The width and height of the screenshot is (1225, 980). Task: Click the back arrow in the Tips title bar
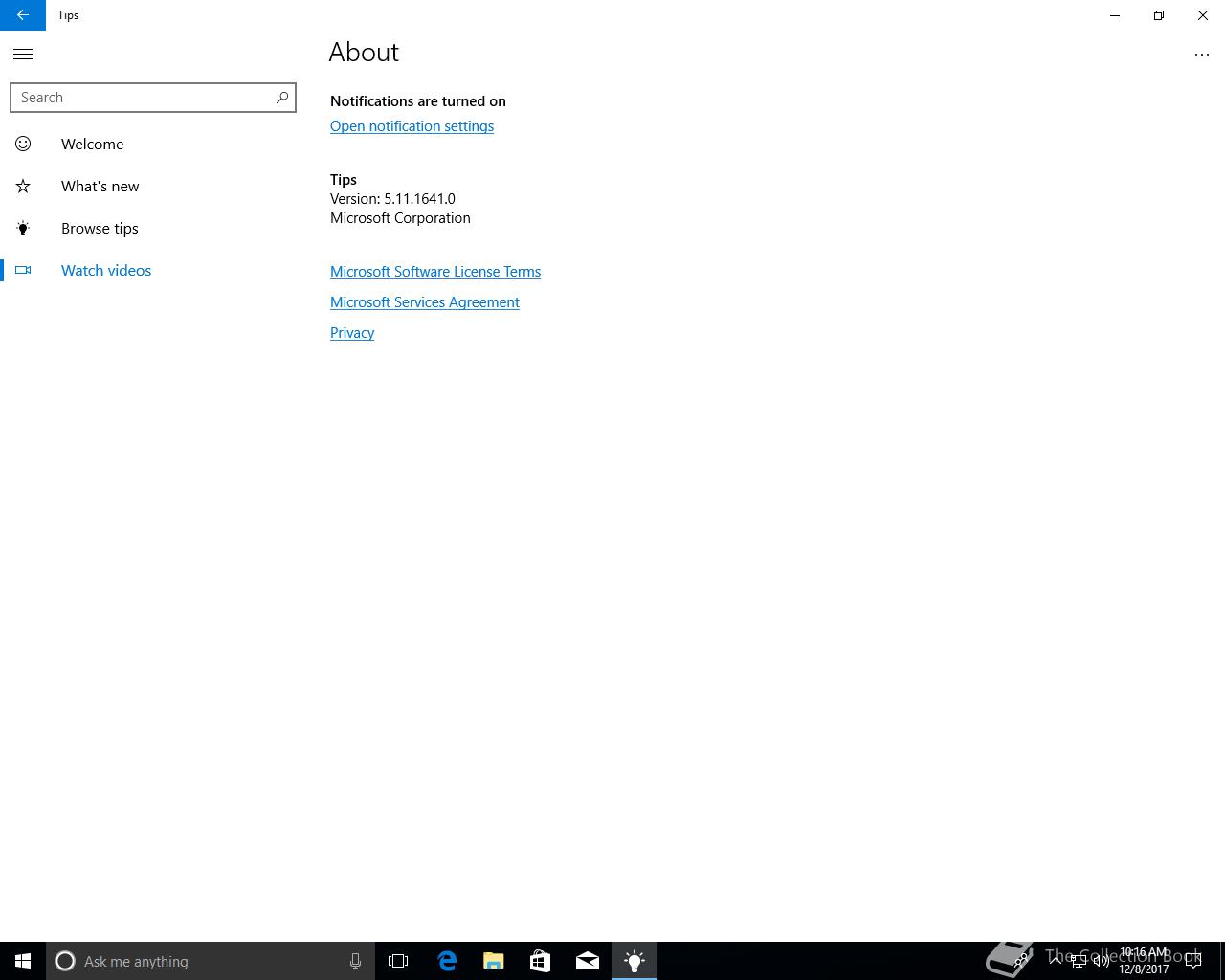click(x=23, y=15)
